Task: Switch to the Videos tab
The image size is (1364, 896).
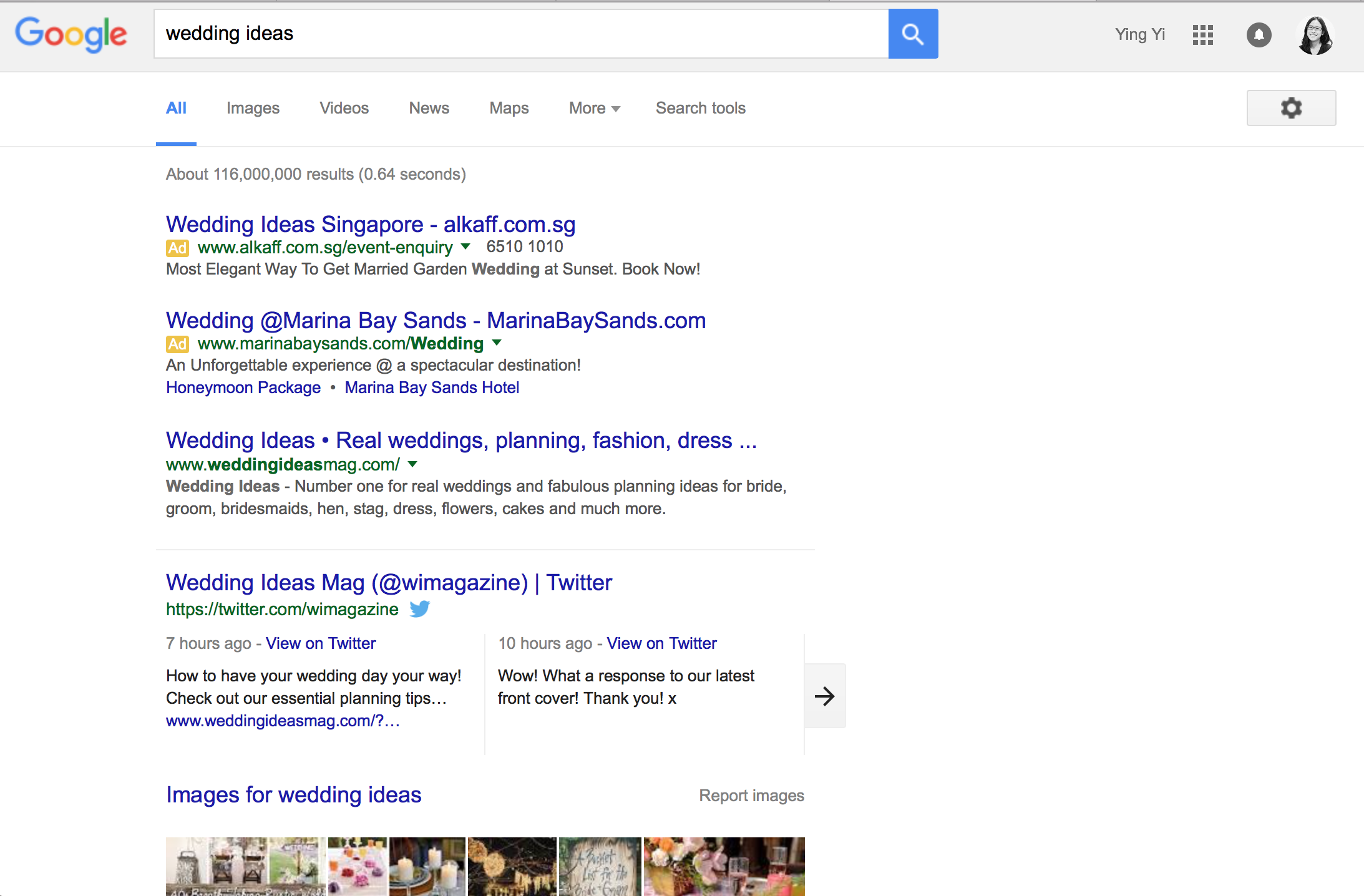Action: click(344, 108)
